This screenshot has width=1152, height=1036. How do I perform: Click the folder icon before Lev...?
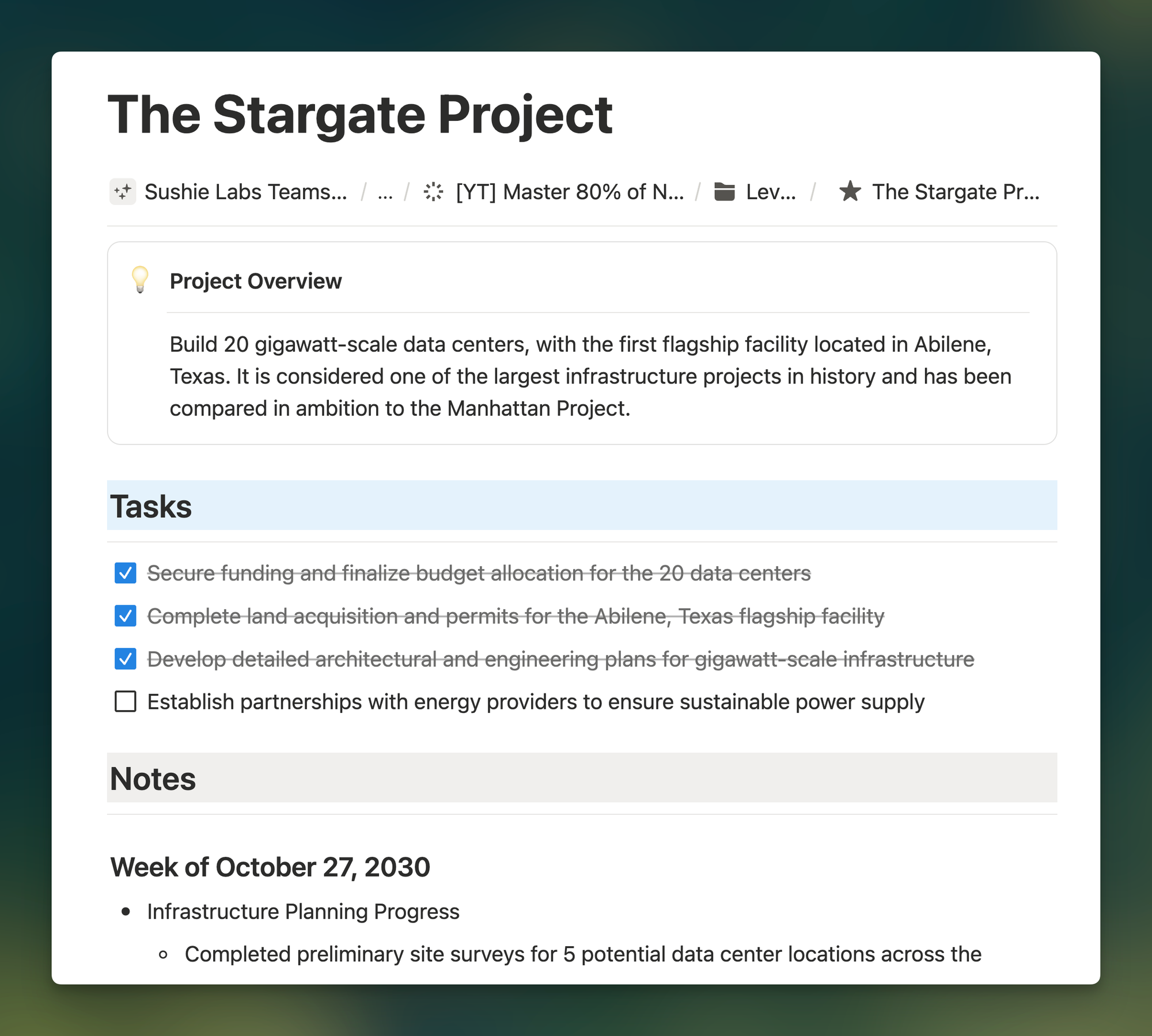(x=724, y=192)
